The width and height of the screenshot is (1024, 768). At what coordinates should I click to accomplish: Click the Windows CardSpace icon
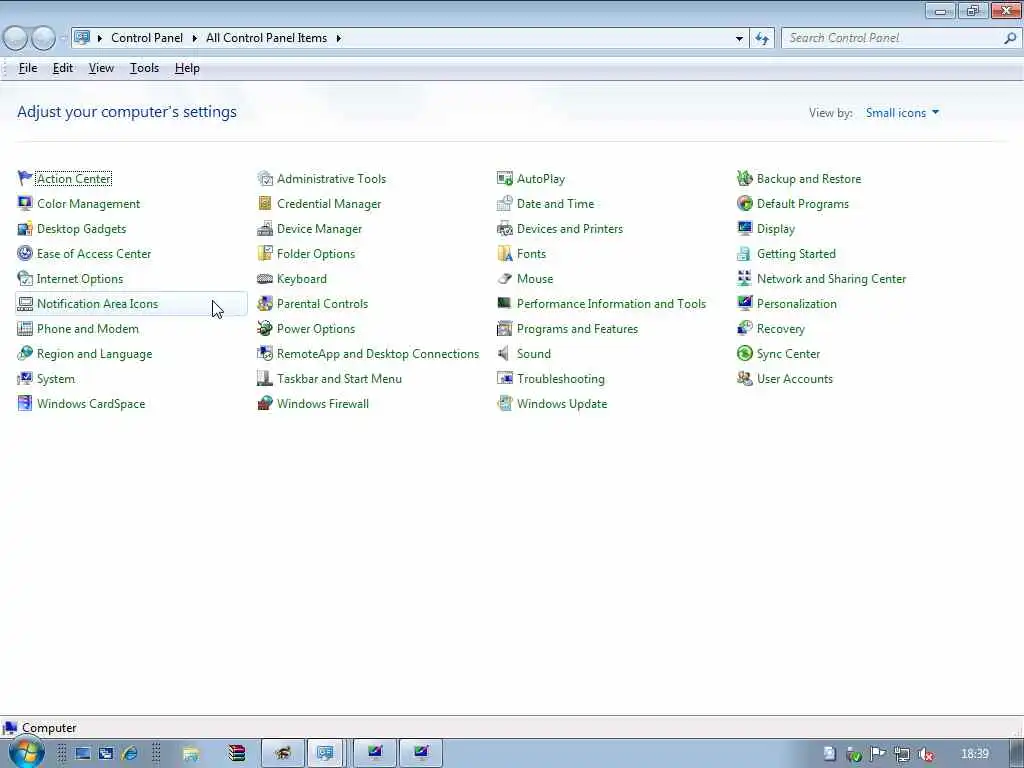pos(25,403)
